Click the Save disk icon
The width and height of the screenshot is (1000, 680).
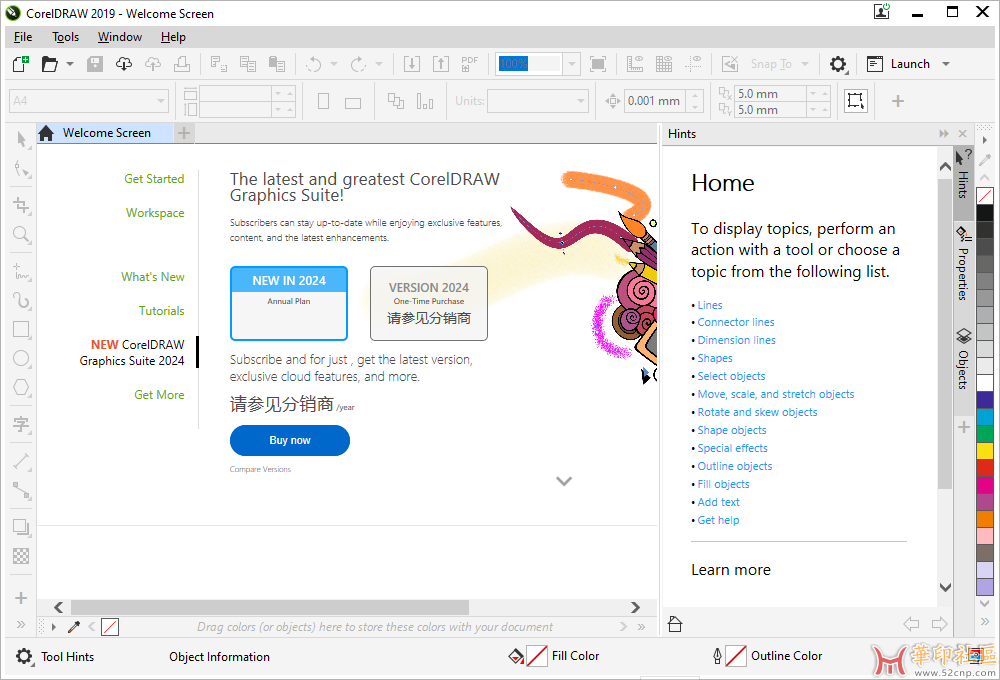point(95,64)
